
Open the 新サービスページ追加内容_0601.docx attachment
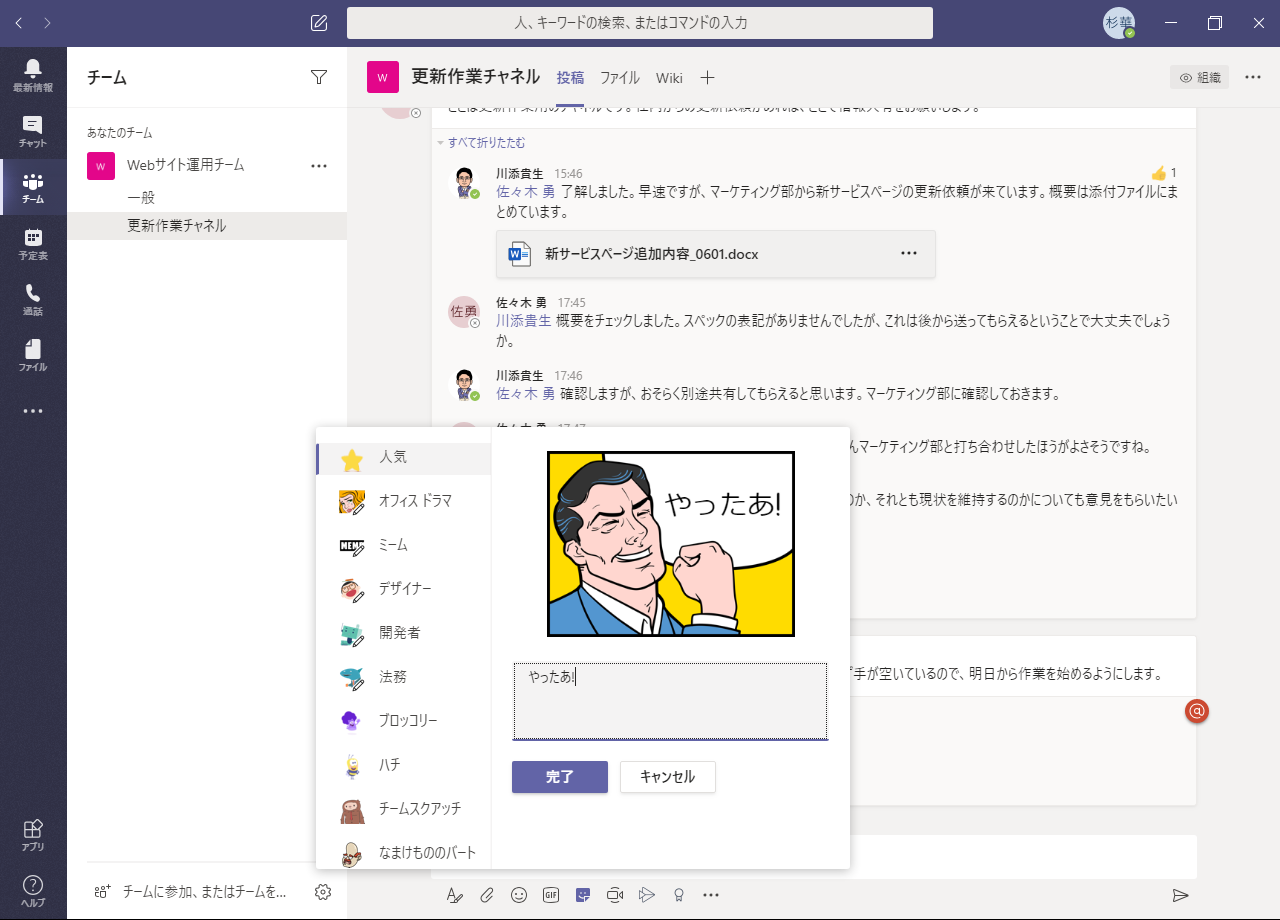click(x=716, y=254)
